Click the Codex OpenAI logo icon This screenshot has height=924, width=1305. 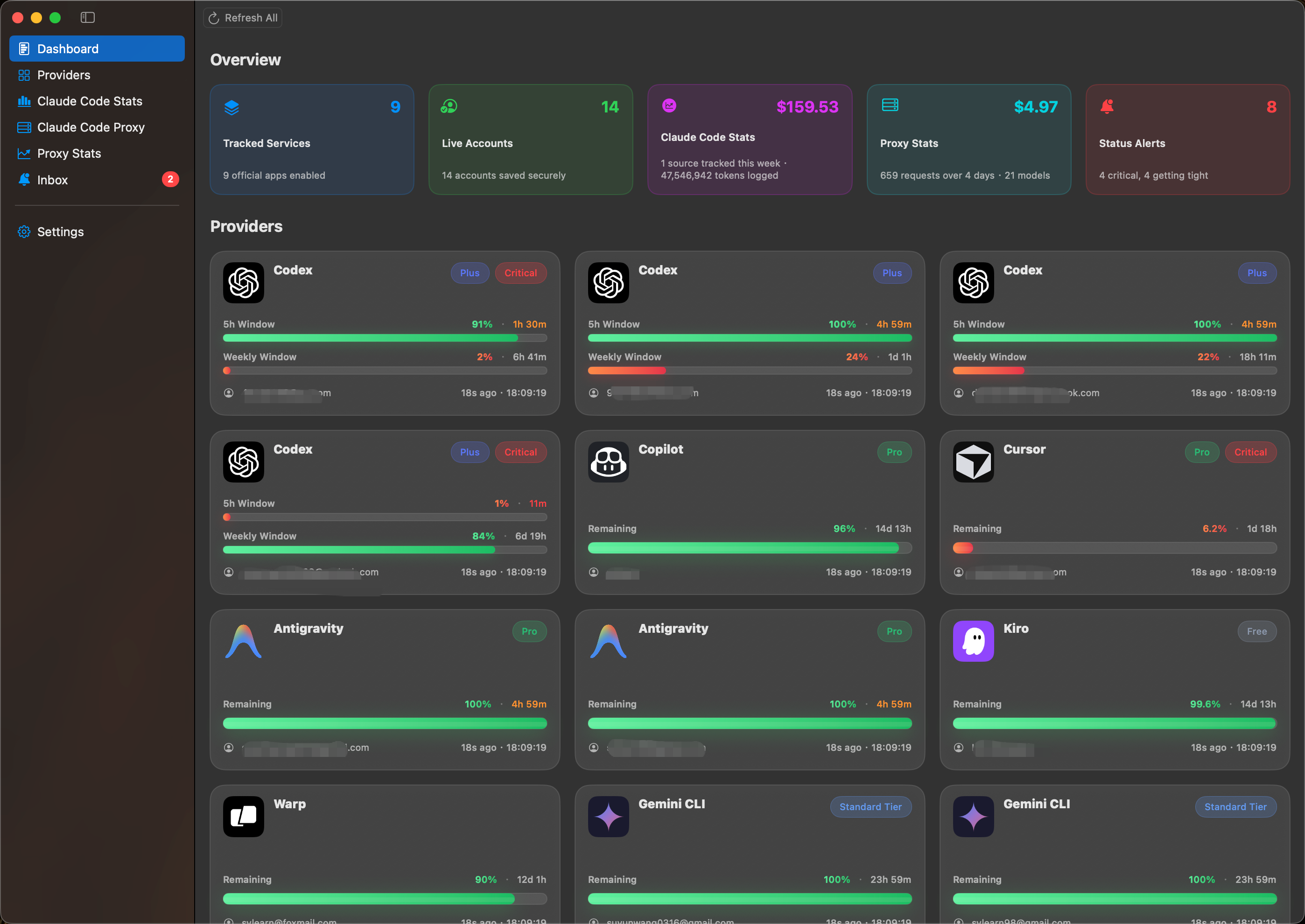243,283
